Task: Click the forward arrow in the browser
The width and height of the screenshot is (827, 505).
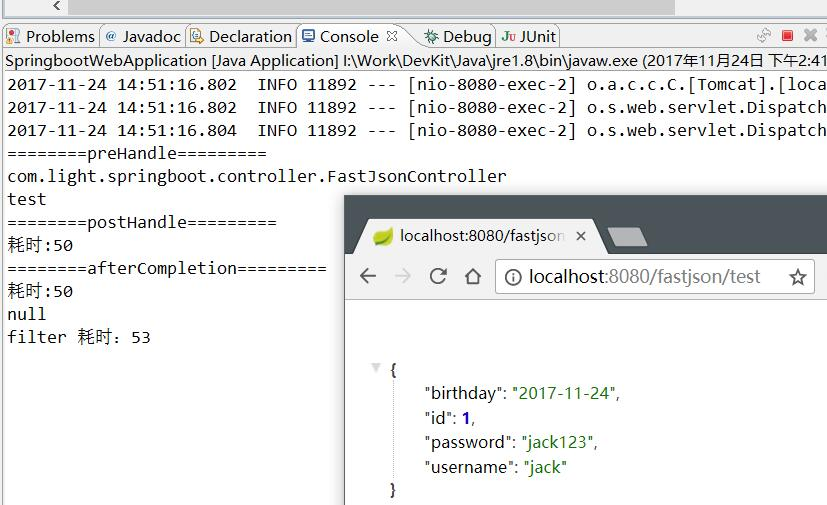Action: 402,275
